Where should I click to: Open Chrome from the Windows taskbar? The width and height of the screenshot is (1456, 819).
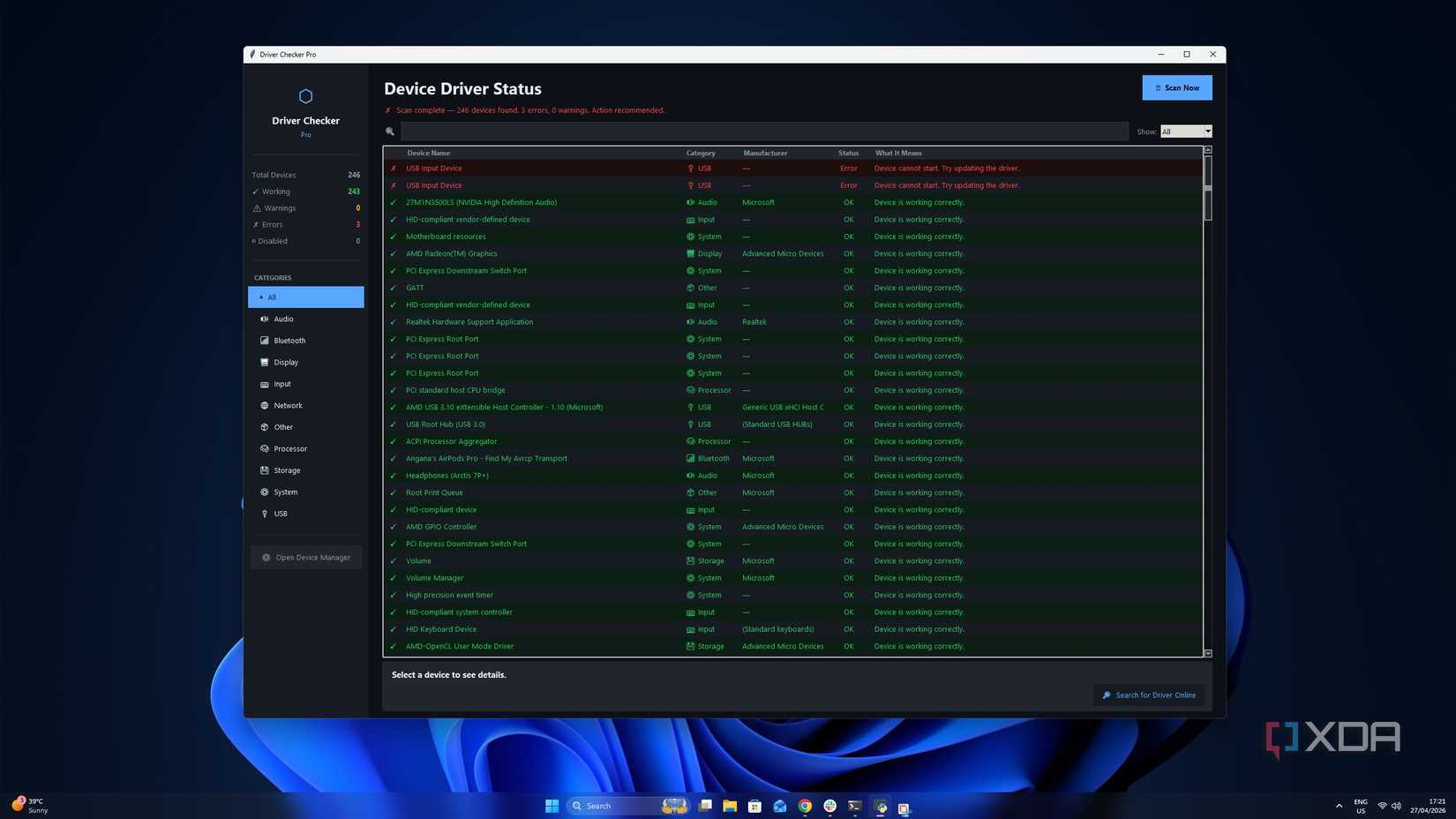[x=805, y=806]
